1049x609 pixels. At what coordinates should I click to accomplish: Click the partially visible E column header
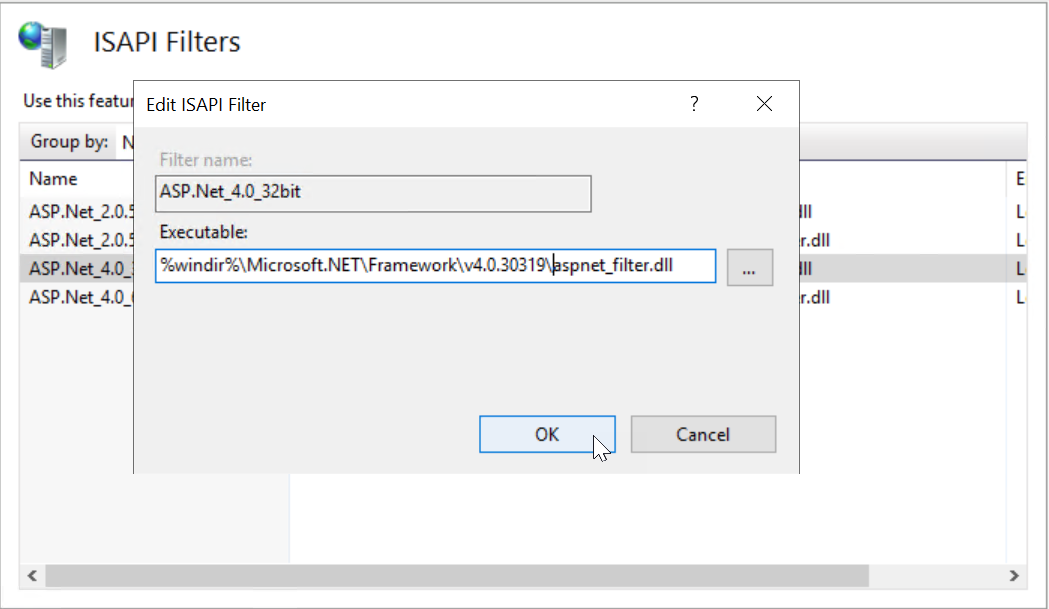pyautogui.click(x=1020, y=179)
